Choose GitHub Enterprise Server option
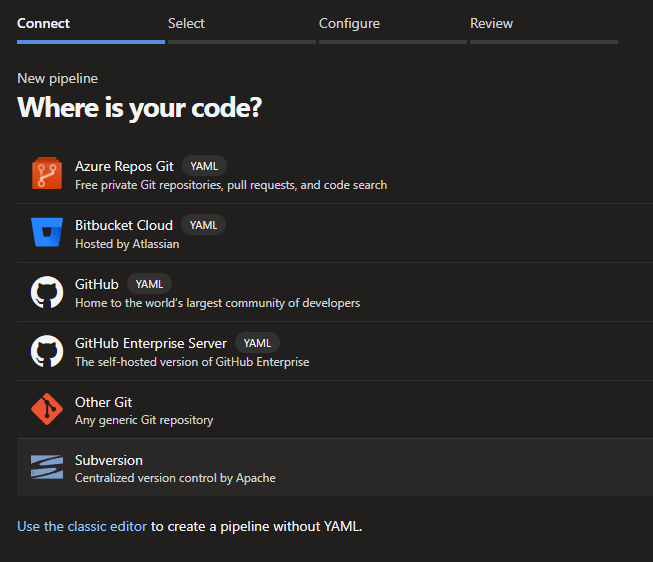The width and height of the screenshot is (653, 562). point(335,351)
